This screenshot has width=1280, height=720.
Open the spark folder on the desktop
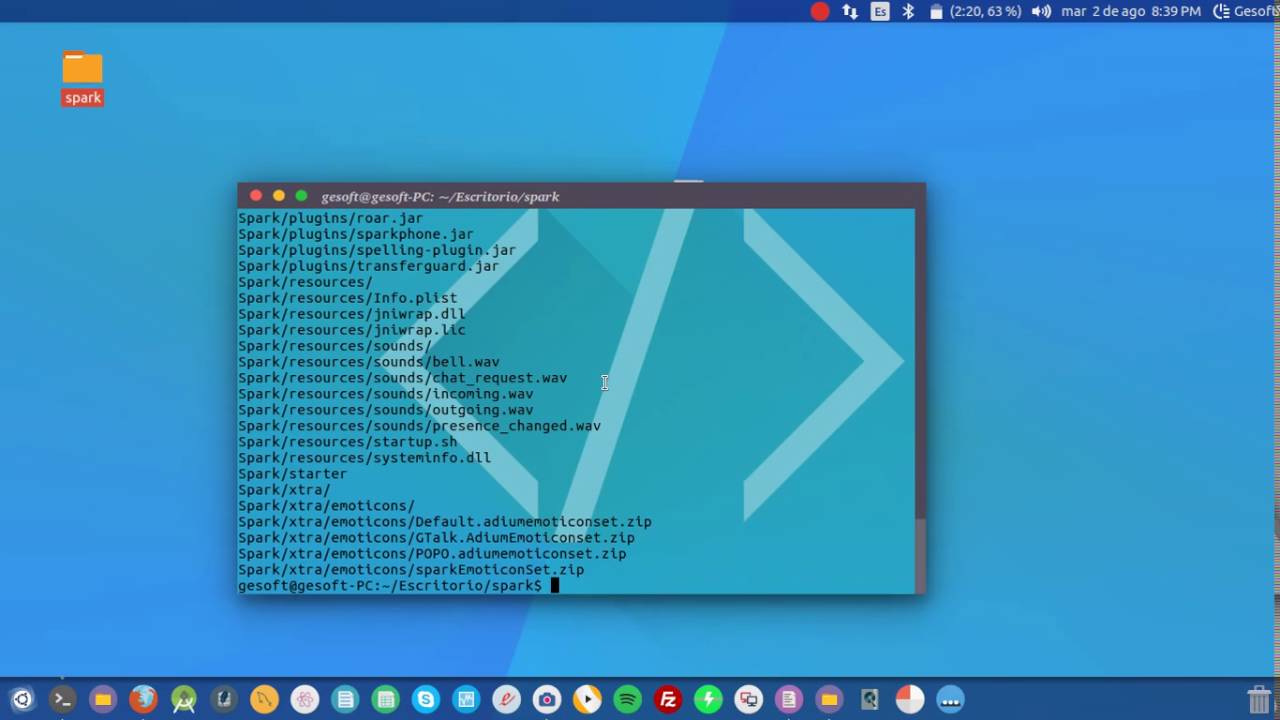[x=82, y=78]
